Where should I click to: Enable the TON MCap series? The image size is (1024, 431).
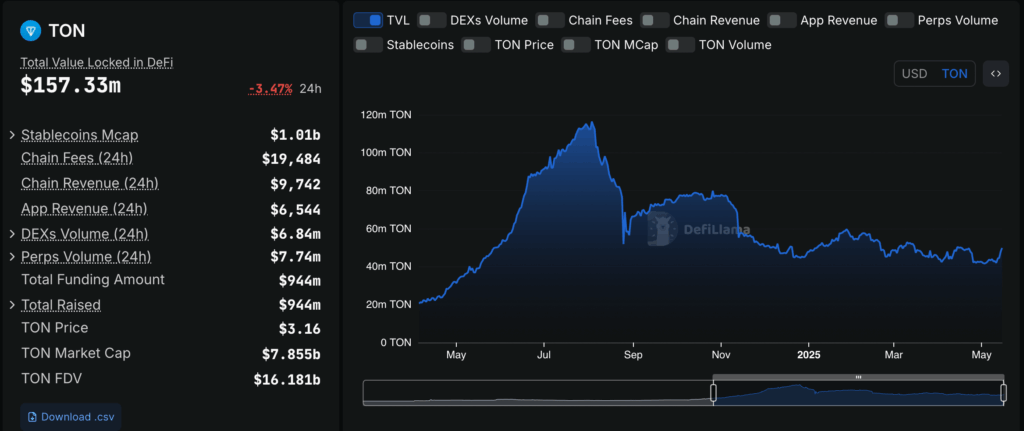[x=577, y=45]
